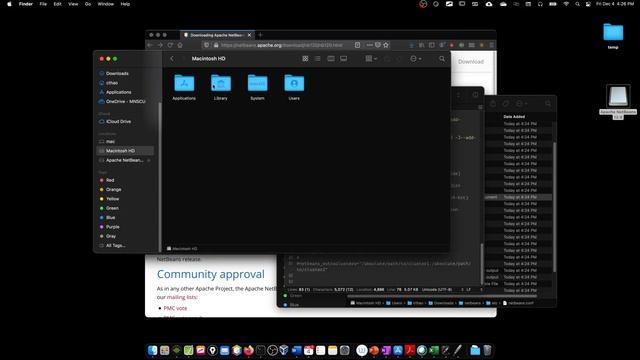Switch Finder to list view

pos(318,59)
